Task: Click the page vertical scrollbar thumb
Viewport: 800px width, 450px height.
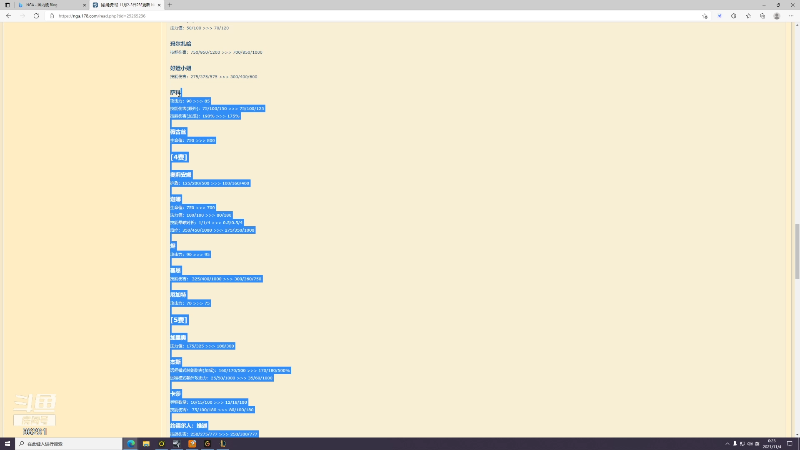Action: pyautogui.click(x=796, y=251)
